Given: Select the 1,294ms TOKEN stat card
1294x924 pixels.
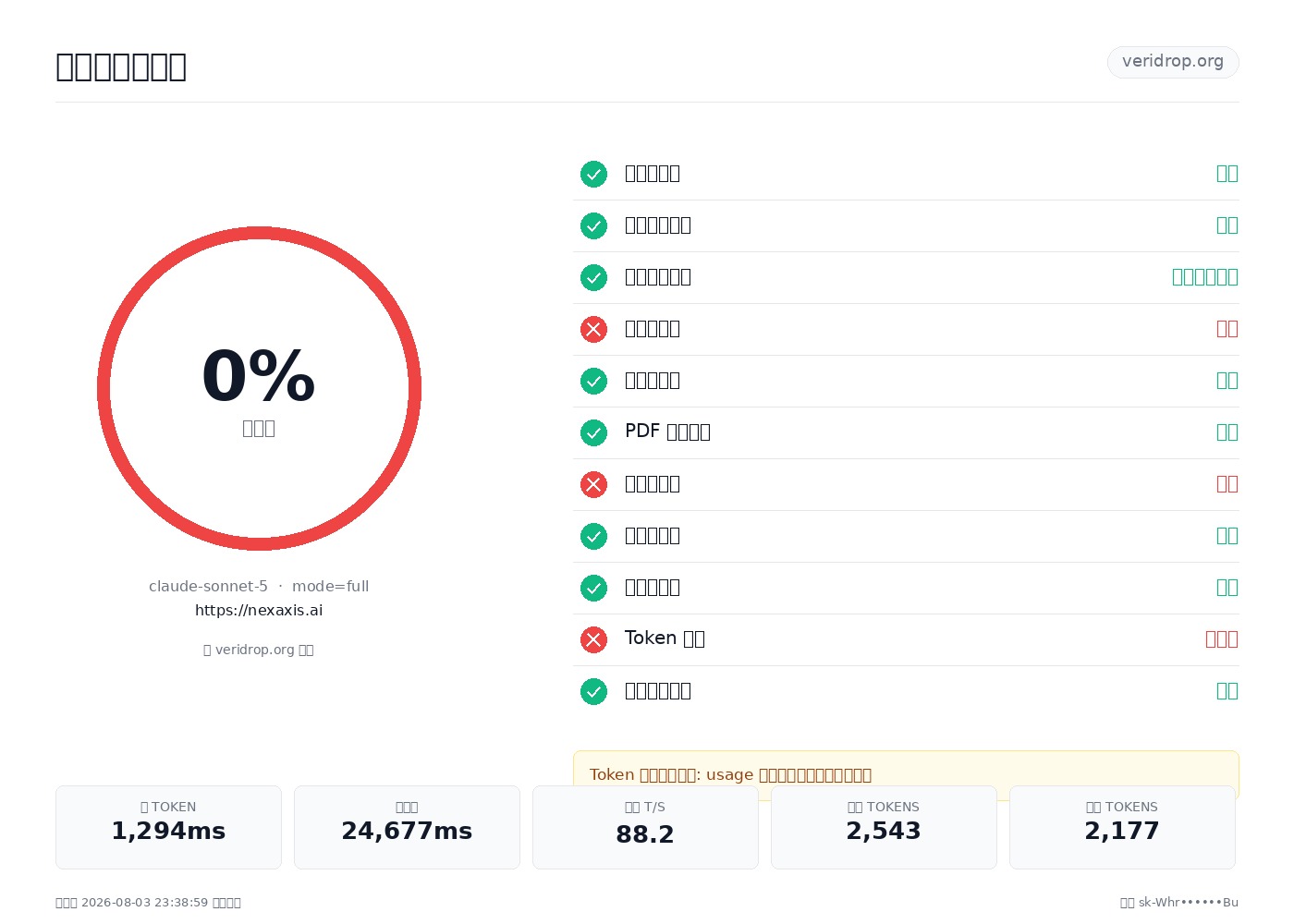Looking at the screenshot, I should (x=168, y=827).
